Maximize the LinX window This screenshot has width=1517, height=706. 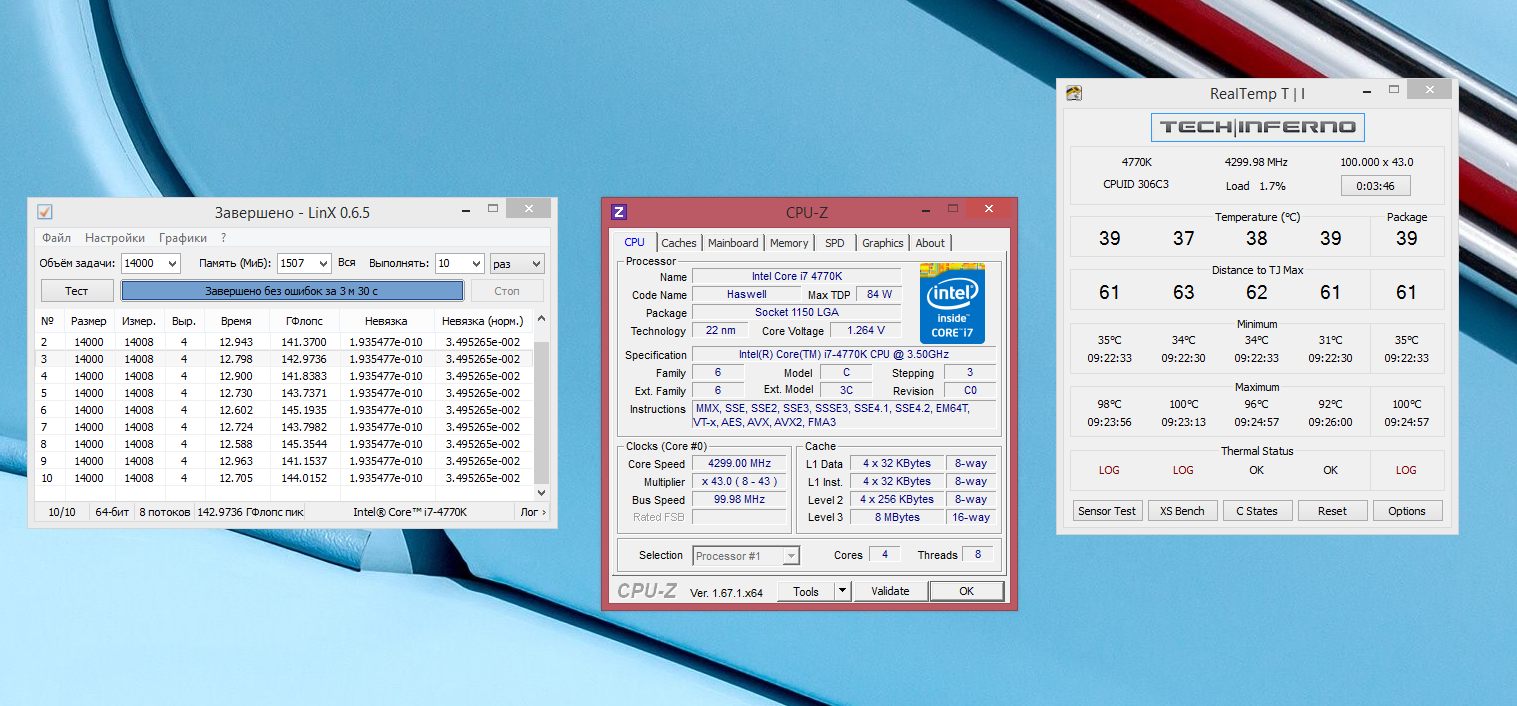[x=493, y=210]
